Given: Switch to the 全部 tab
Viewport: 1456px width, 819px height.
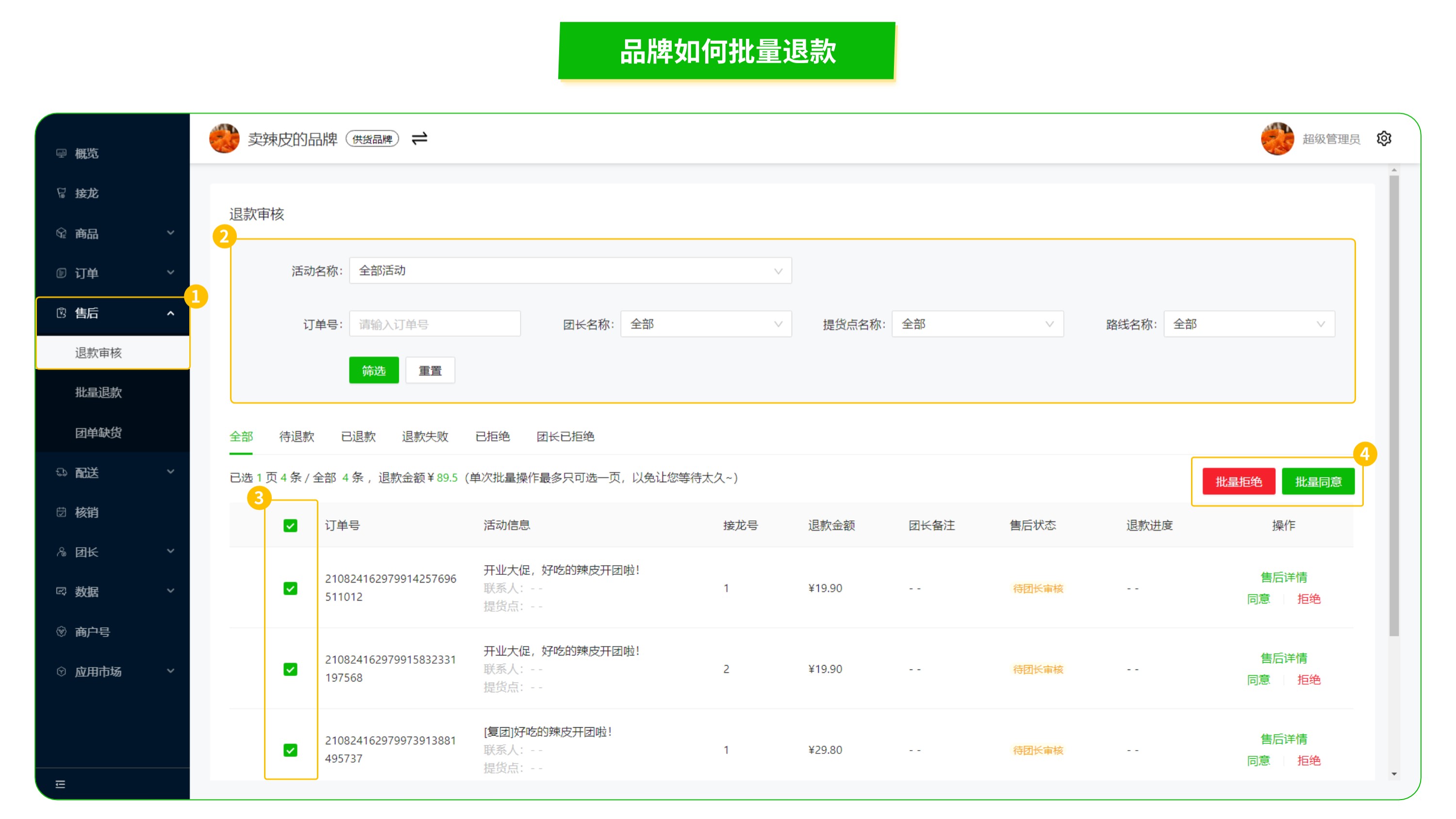Looking at the screenshot, I should click(241, 436).
